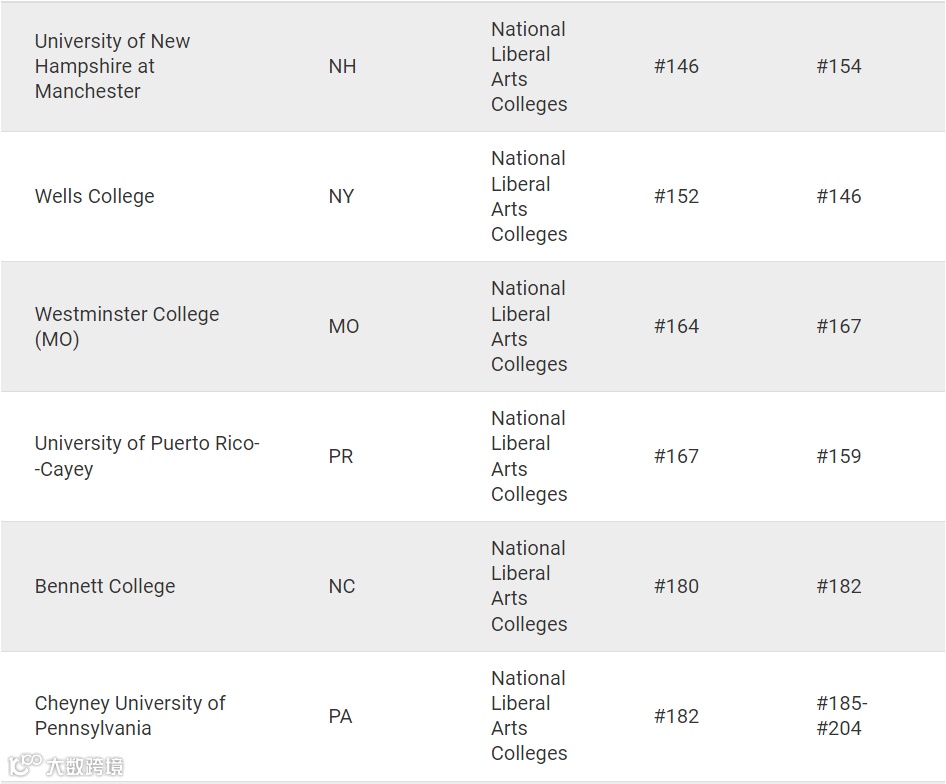The height and width of the screenshot is (784, 946).
Task: Click the #159 rank value
Action: 838,456
